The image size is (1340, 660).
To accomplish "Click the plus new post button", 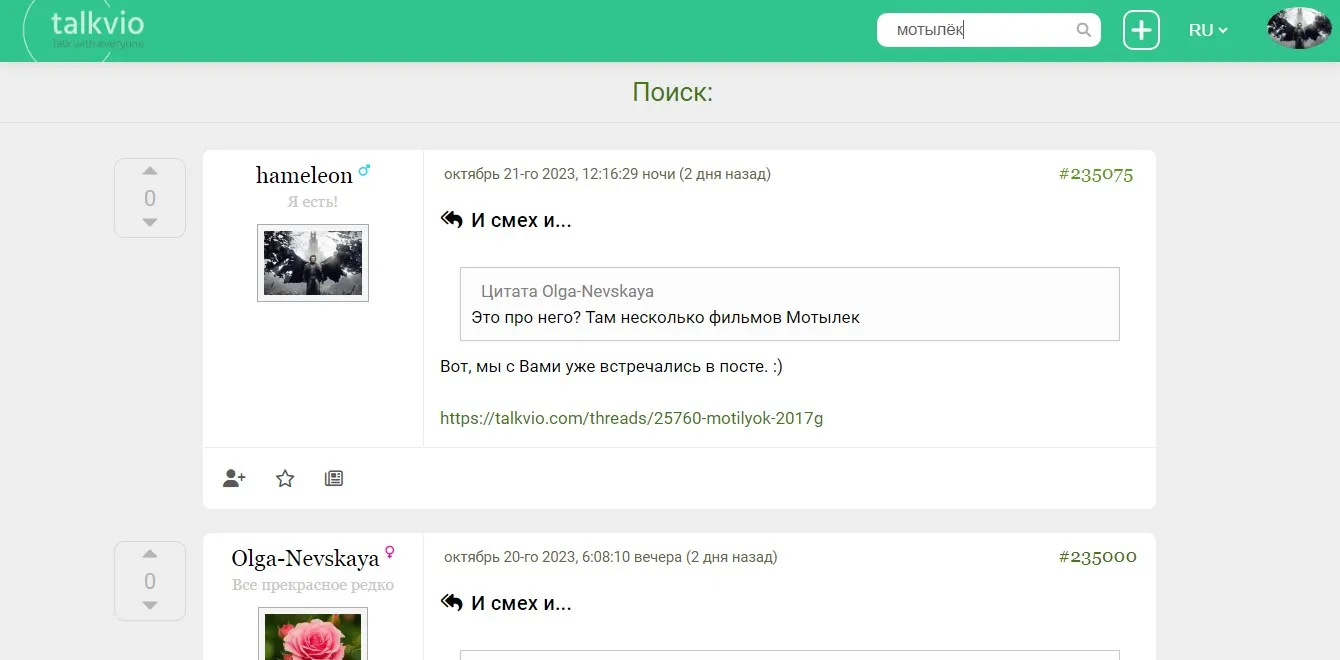I will (1141, 30).
